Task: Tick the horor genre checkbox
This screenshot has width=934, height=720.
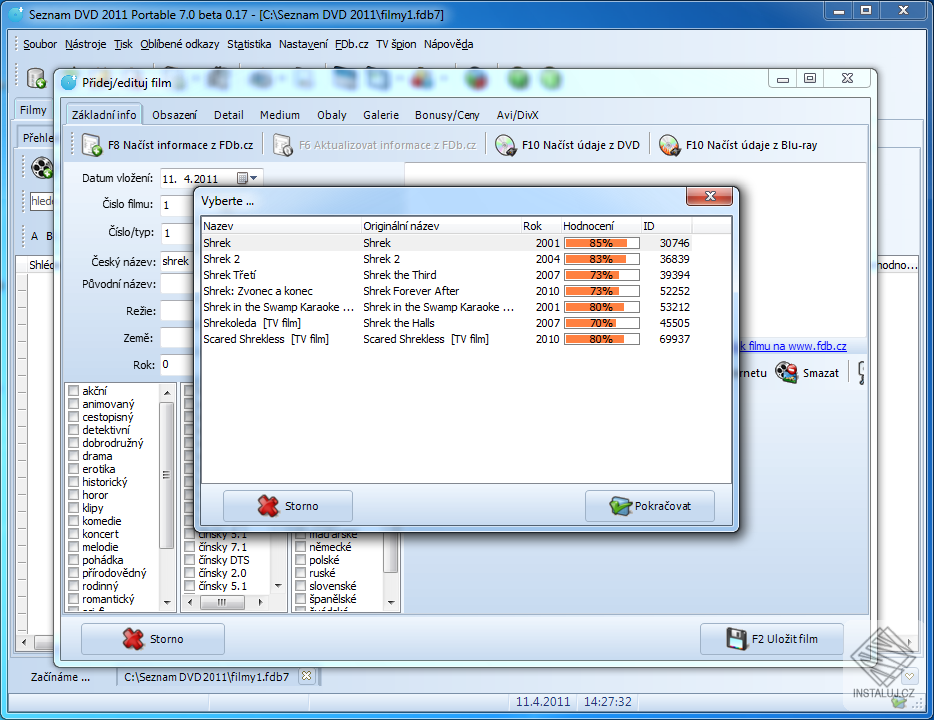Action: coord(74,495)
